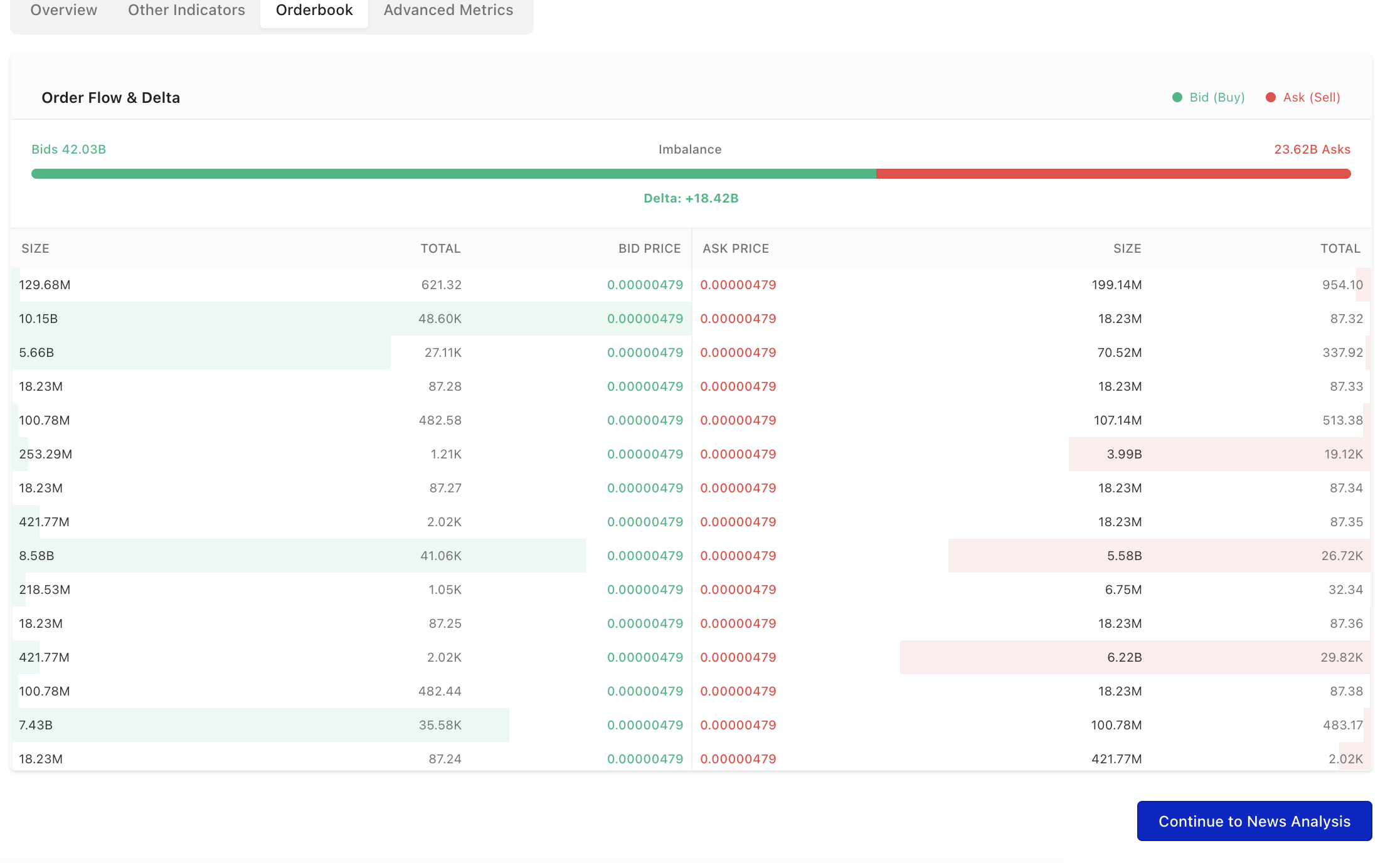This screenshot has height=863, width=1400.
Task: Click the 23.62B Asks label
Action: (x=1312, y=149)
